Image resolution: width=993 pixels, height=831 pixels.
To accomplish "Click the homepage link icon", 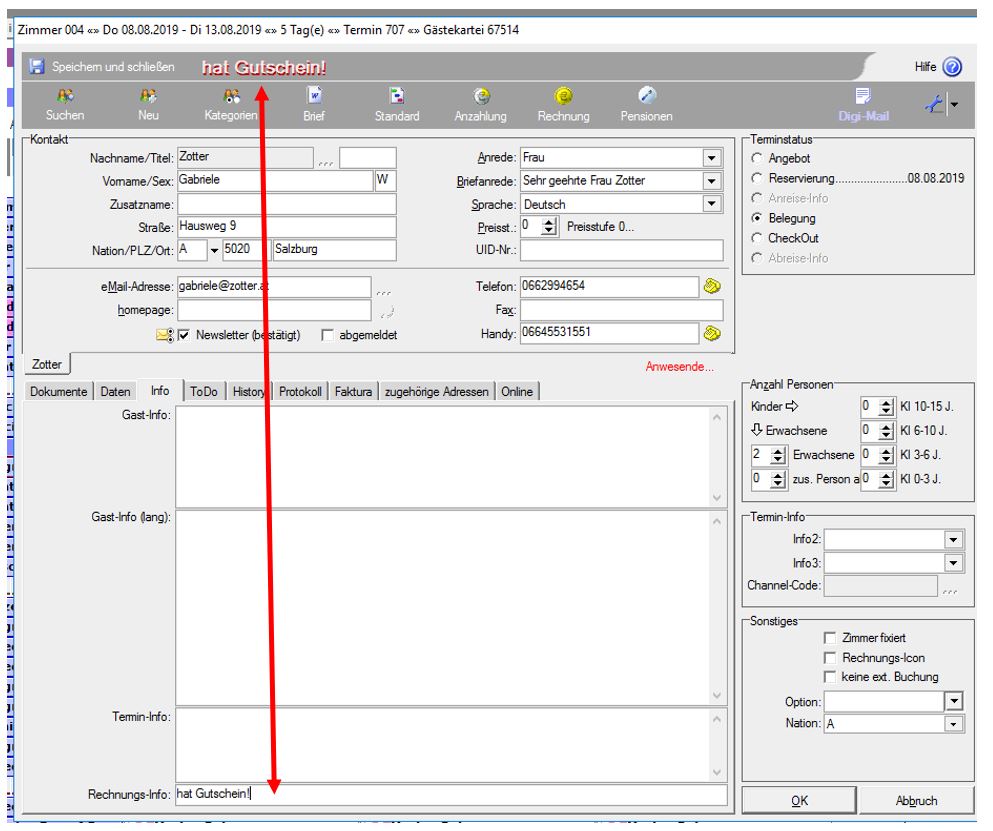I will [x=387, y=311].
